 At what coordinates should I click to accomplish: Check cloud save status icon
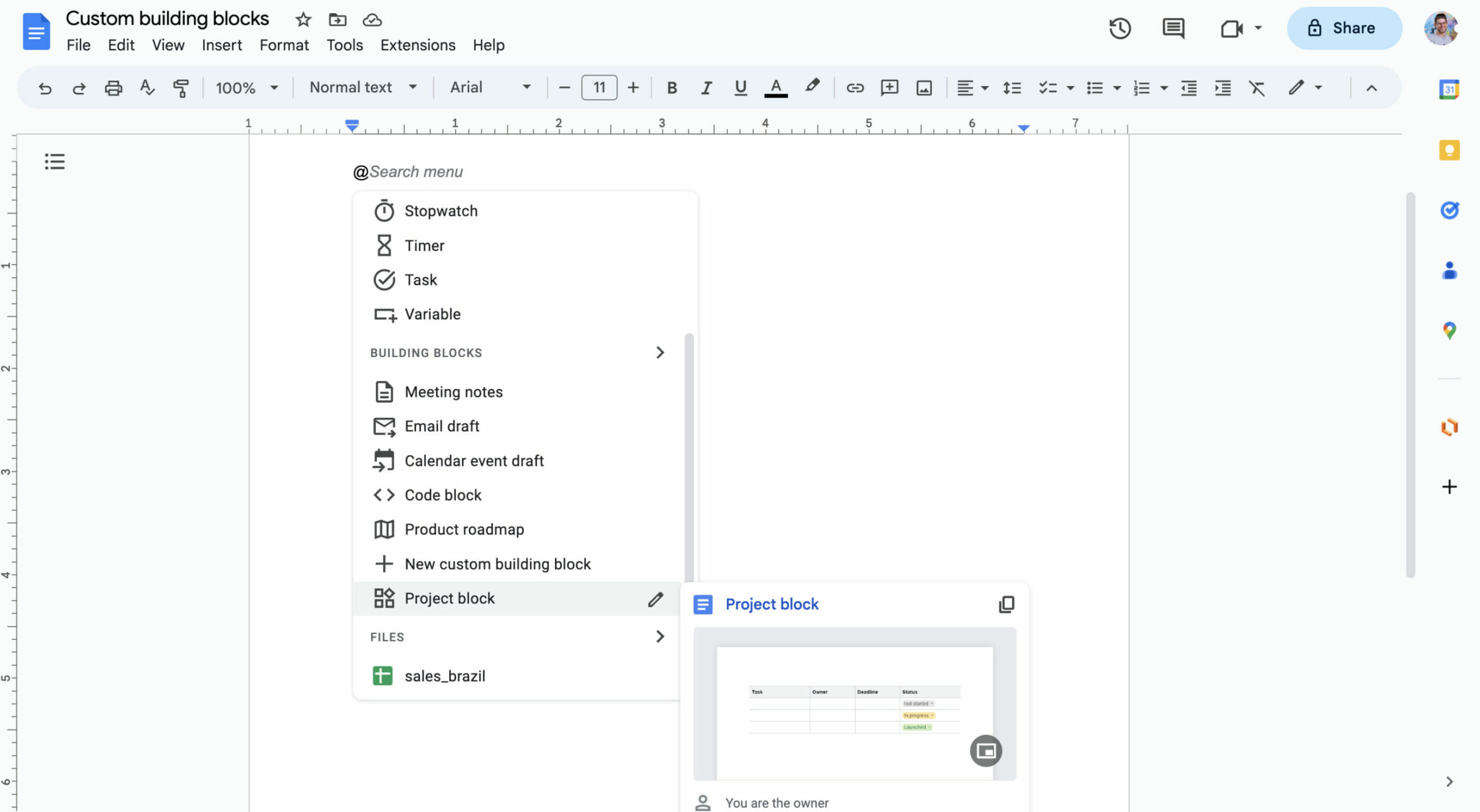[372, 20]
